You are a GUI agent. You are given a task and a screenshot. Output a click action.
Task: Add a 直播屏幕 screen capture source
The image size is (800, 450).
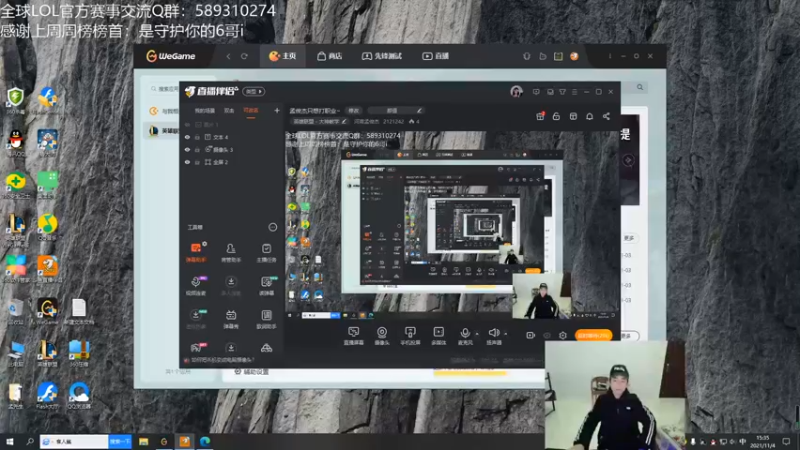click(354, 336)
